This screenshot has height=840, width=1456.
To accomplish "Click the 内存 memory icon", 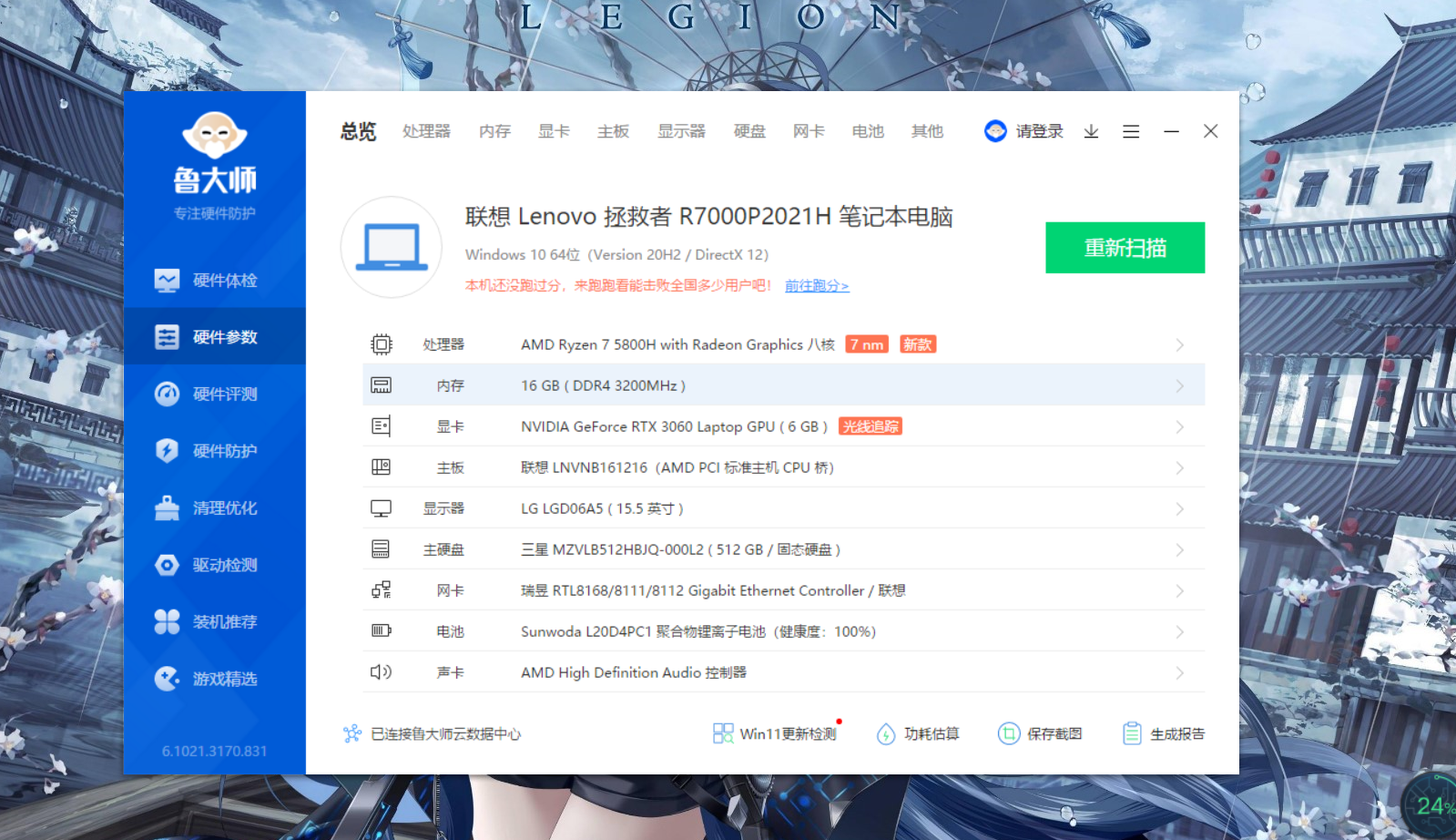I will pos(382,385).
